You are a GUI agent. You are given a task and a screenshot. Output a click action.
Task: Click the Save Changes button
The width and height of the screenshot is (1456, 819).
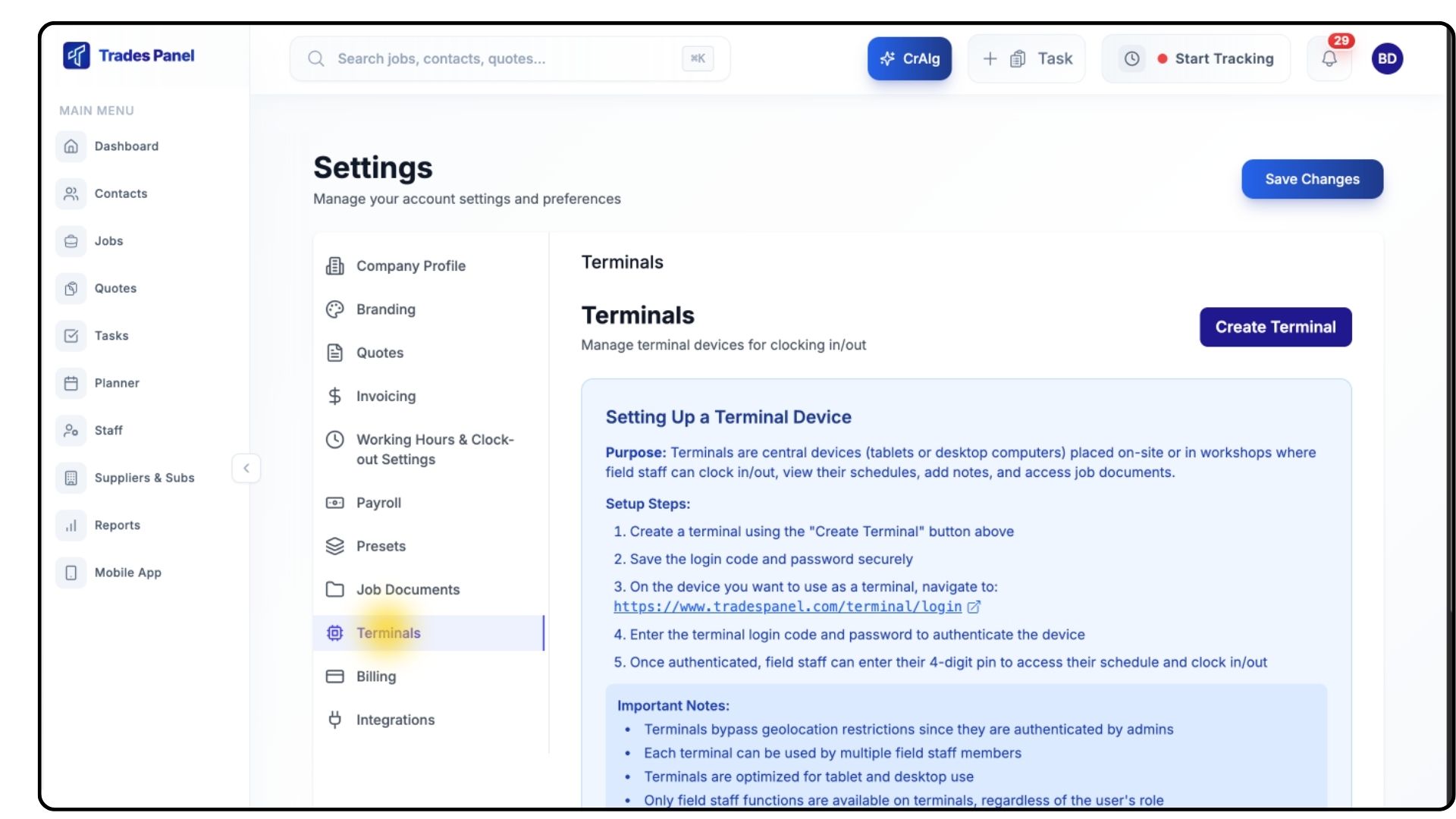click(x=1312, y=179)
